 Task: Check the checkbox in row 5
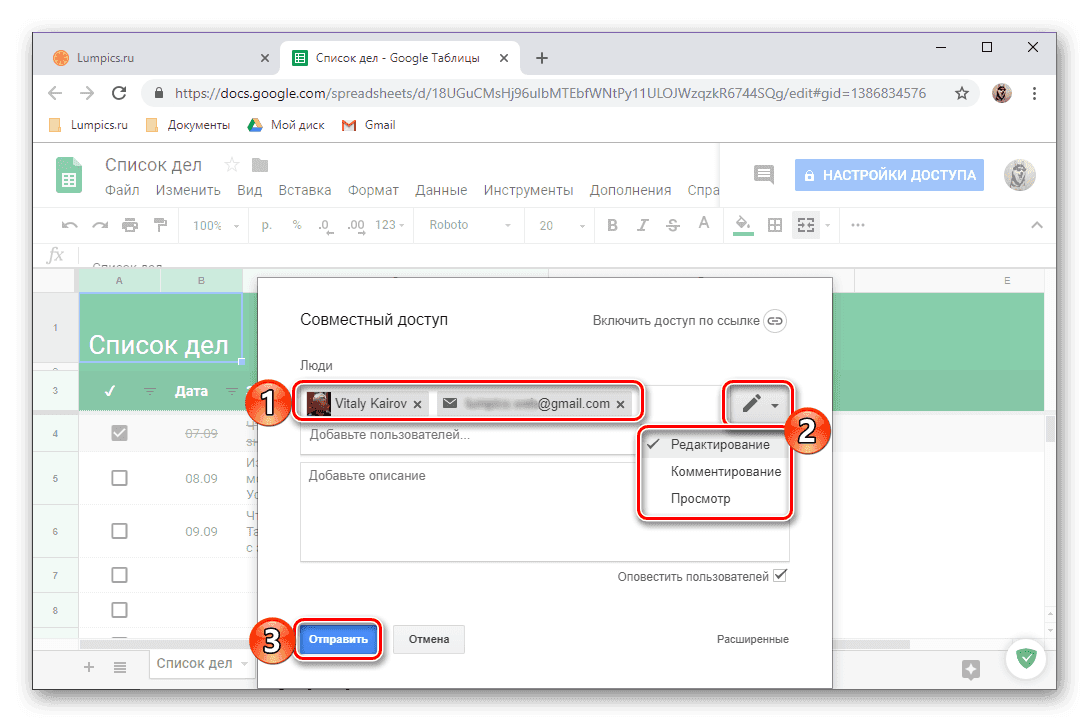tap(119, 478)
